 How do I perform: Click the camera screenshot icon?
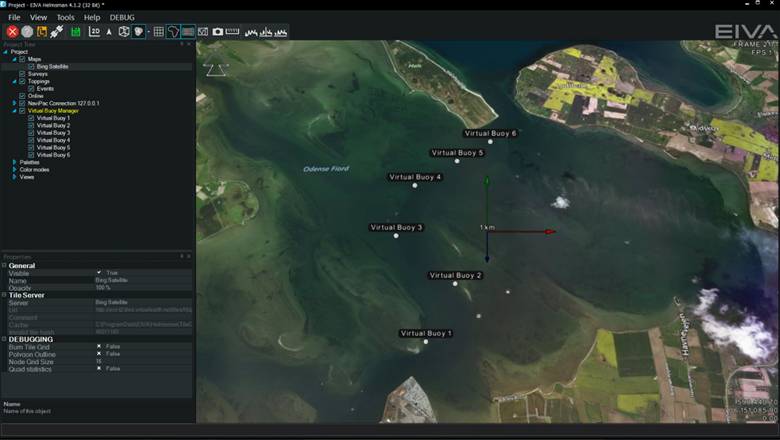pyautogui.click(x=218, y=32)
